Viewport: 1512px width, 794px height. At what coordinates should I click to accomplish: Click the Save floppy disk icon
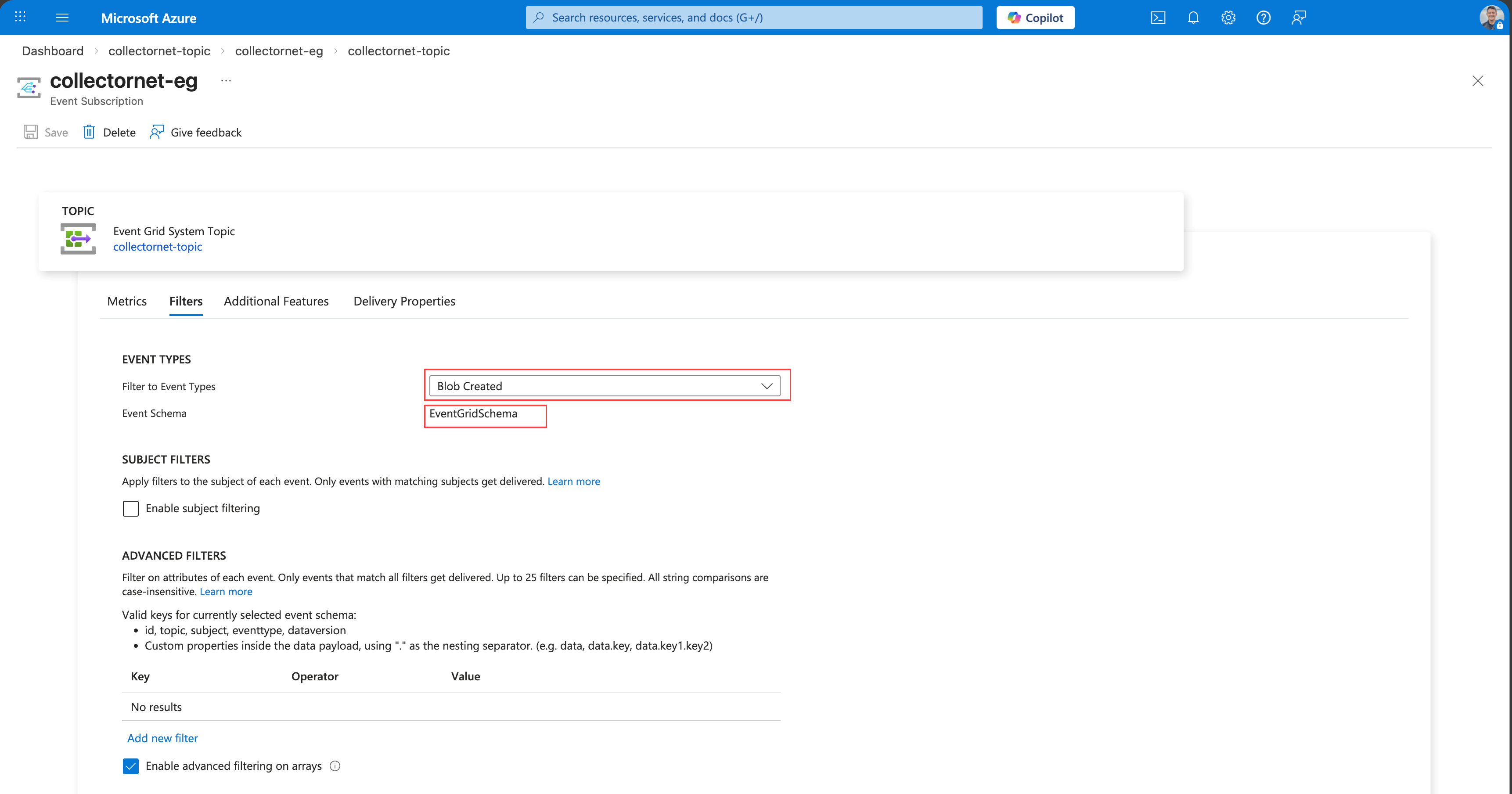(31, 132)
